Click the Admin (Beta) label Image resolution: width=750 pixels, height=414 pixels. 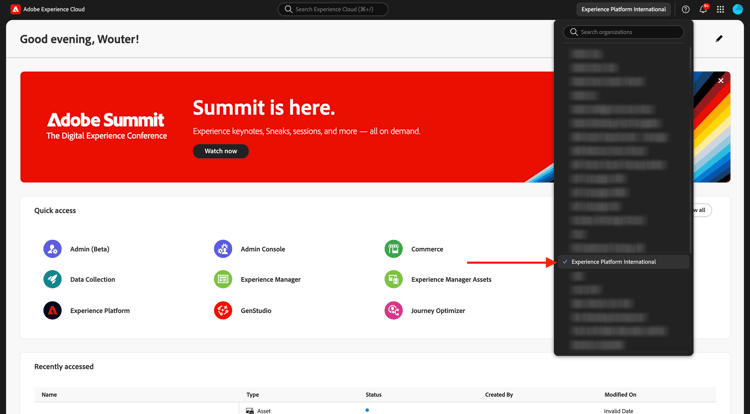coord(89,249)
